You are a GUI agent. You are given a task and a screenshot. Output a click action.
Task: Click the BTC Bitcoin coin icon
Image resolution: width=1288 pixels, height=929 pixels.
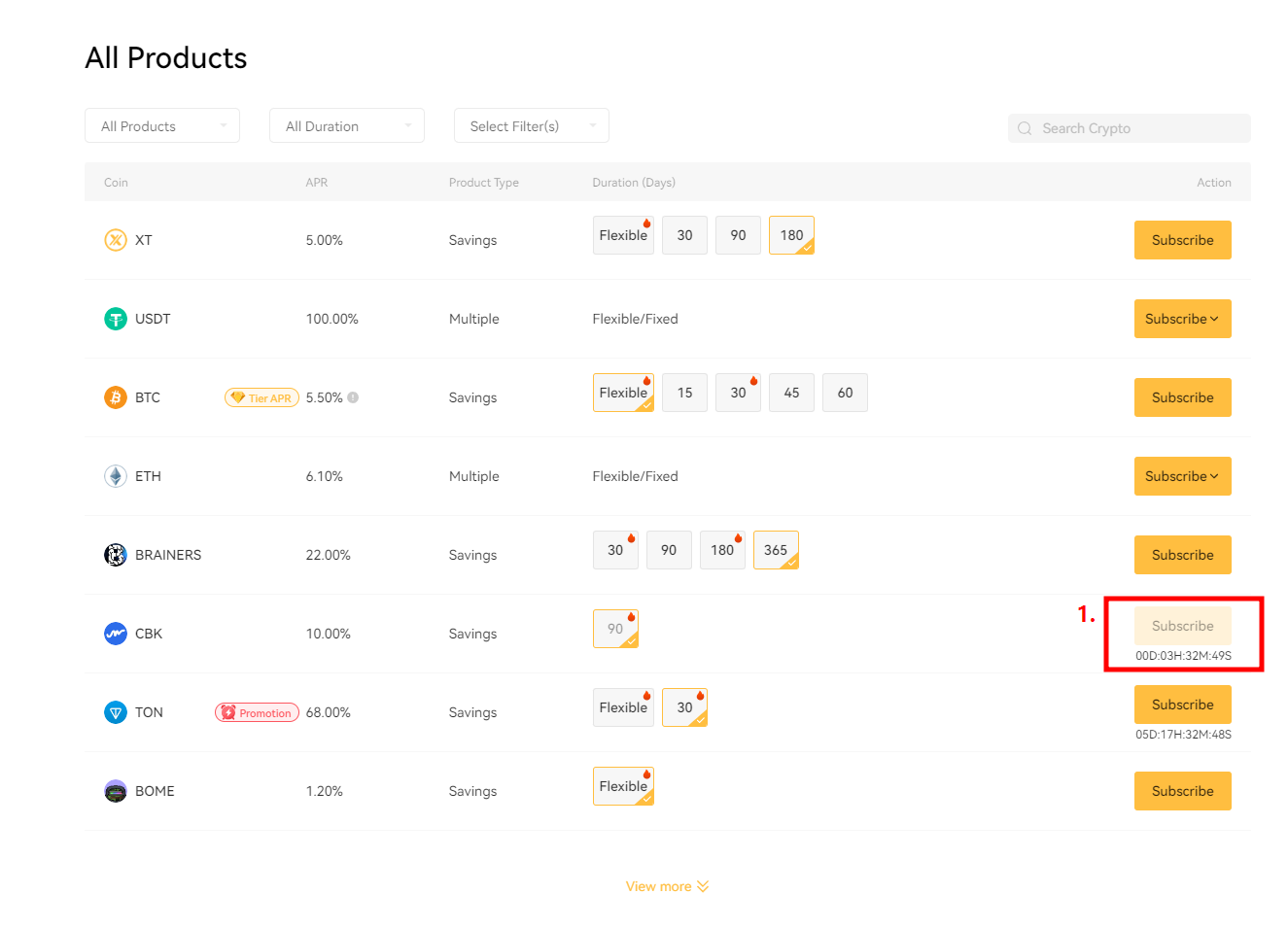point(116,397)
